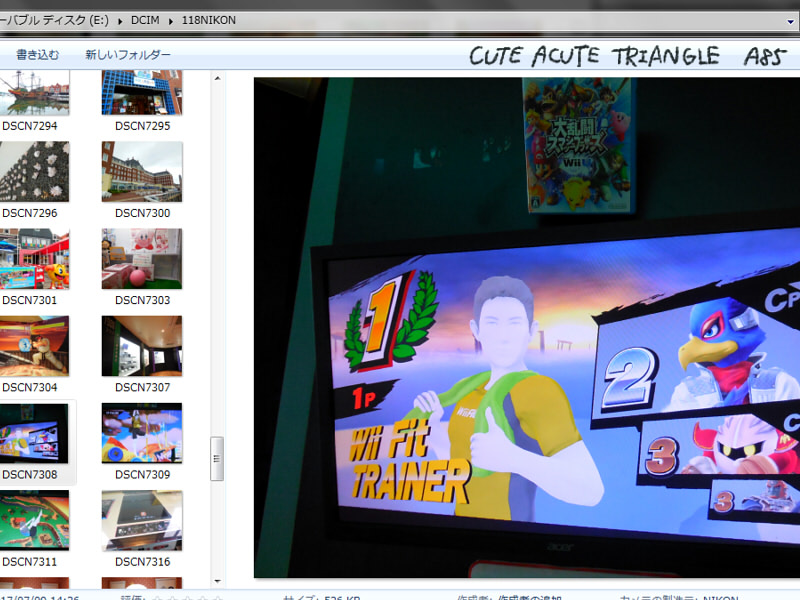The height and width of the screenshot is (600, 800).
Task: Open the DCIM folder in address bar
Action: coord(145,20)
